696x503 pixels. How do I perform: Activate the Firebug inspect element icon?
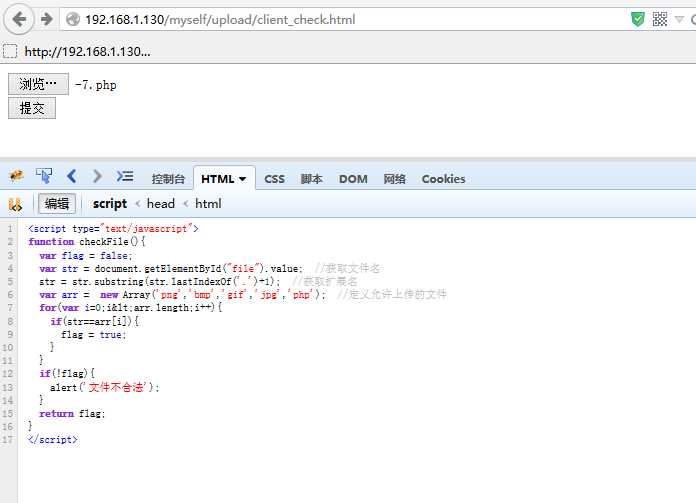44,176
